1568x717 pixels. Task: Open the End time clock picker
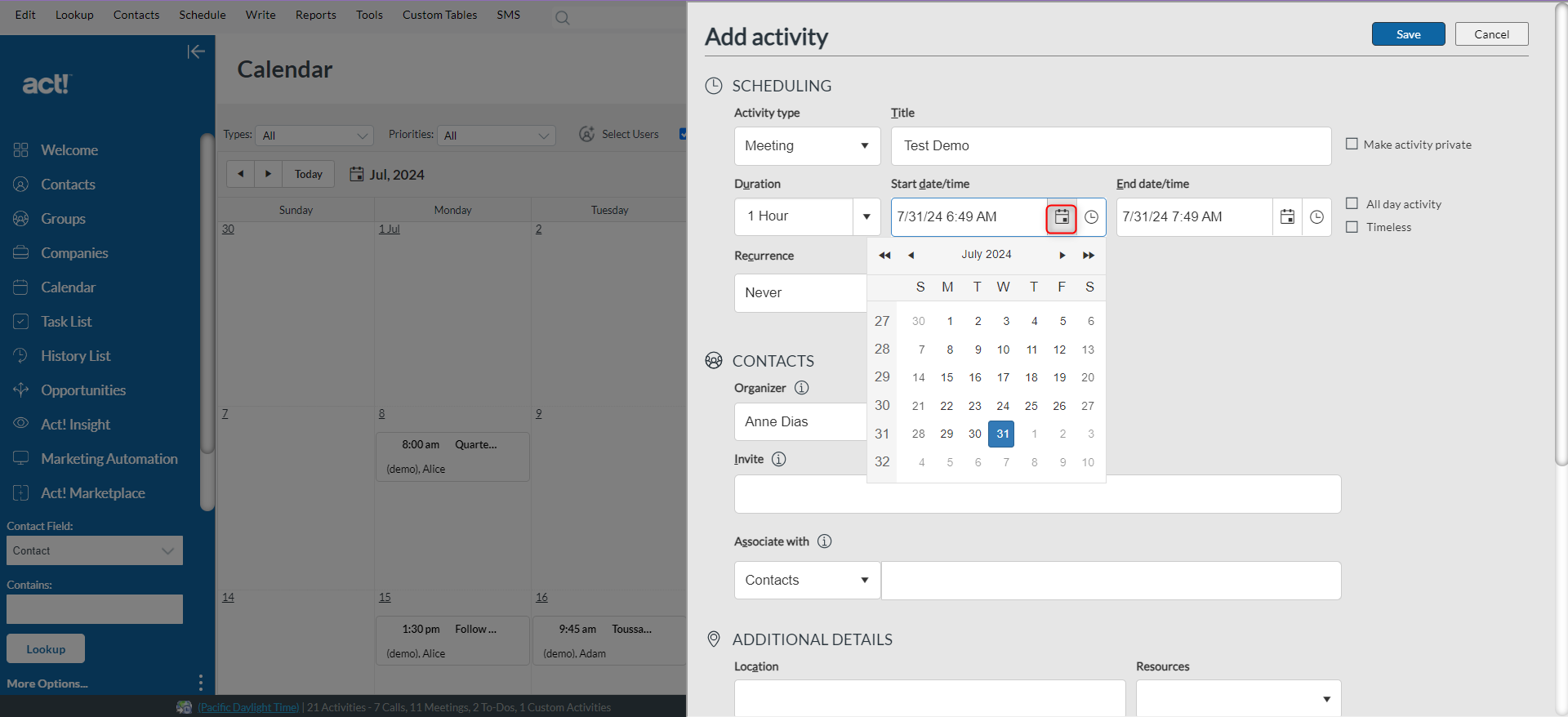pyautogui.click(x=1316, y=217)
